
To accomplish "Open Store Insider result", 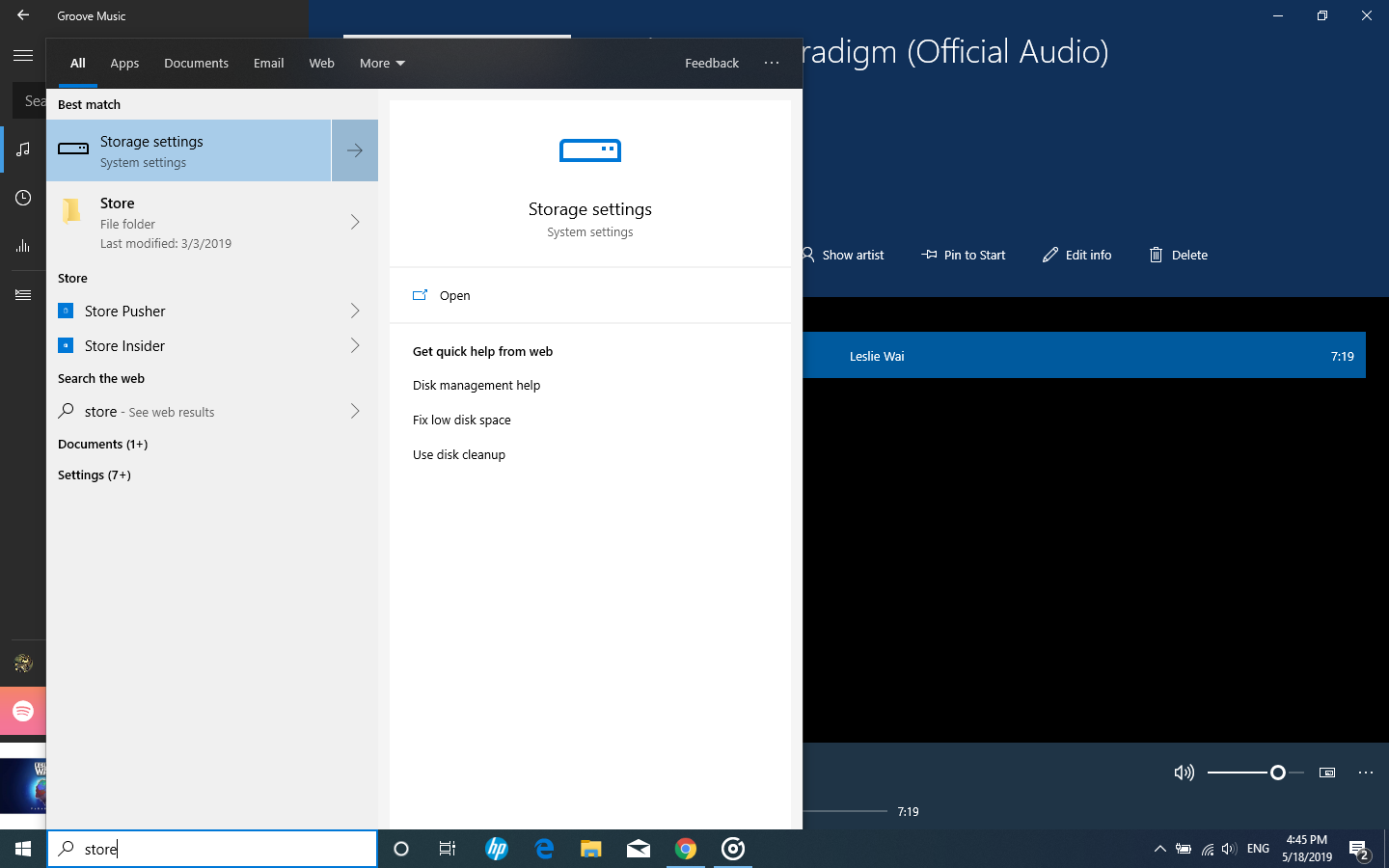I will (x=189, y=345).
